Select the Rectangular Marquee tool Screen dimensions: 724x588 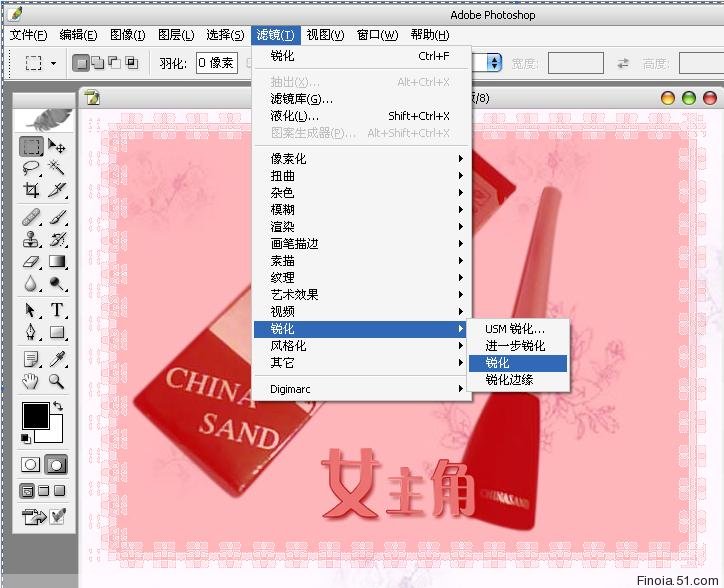(x=31, y=146)
